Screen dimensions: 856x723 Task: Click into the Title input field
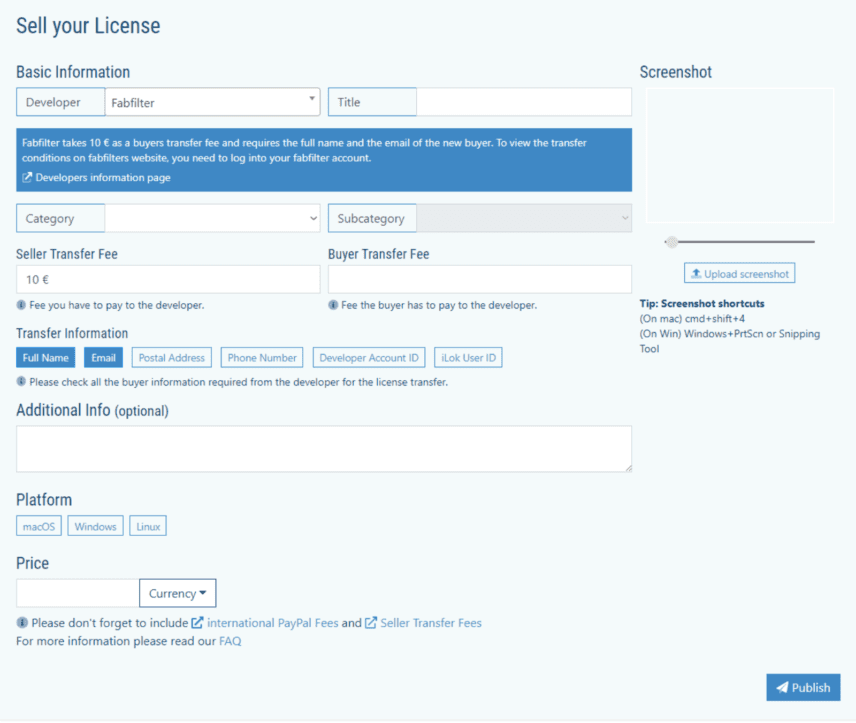point(524,102)
